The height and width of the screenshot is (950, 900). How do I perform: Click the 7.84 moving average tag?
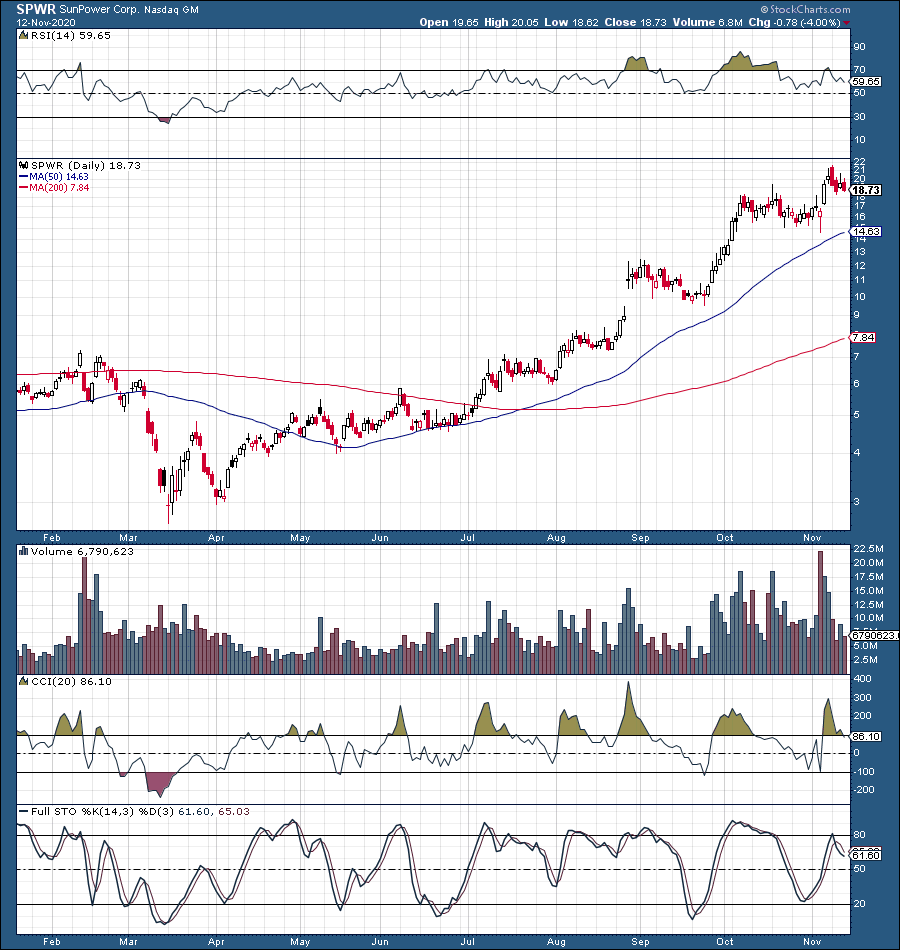(x=863, y=337)
